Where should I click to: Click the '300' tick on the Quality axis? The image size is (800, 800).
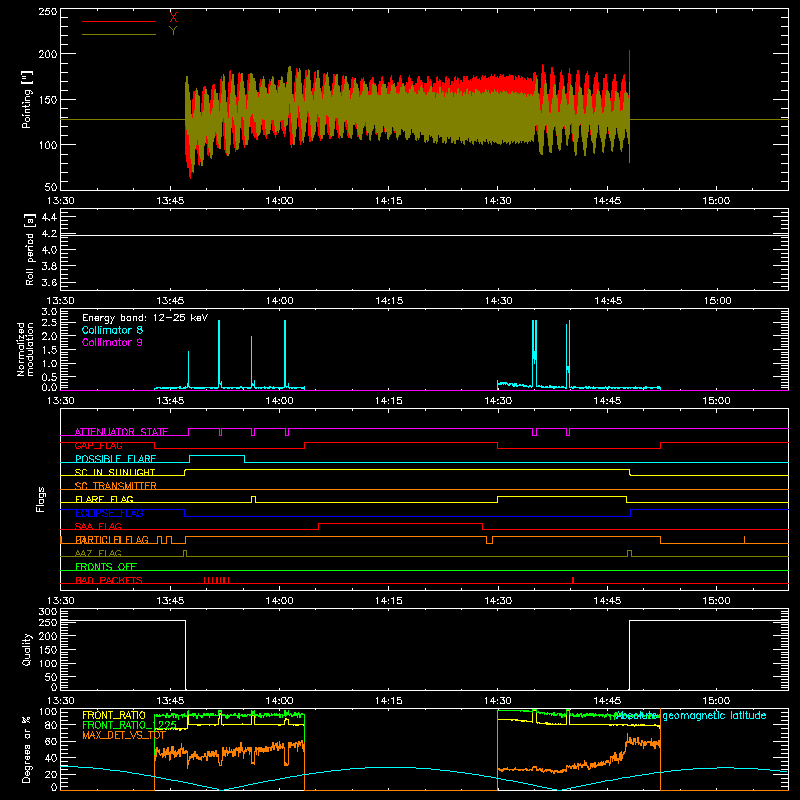48,611
